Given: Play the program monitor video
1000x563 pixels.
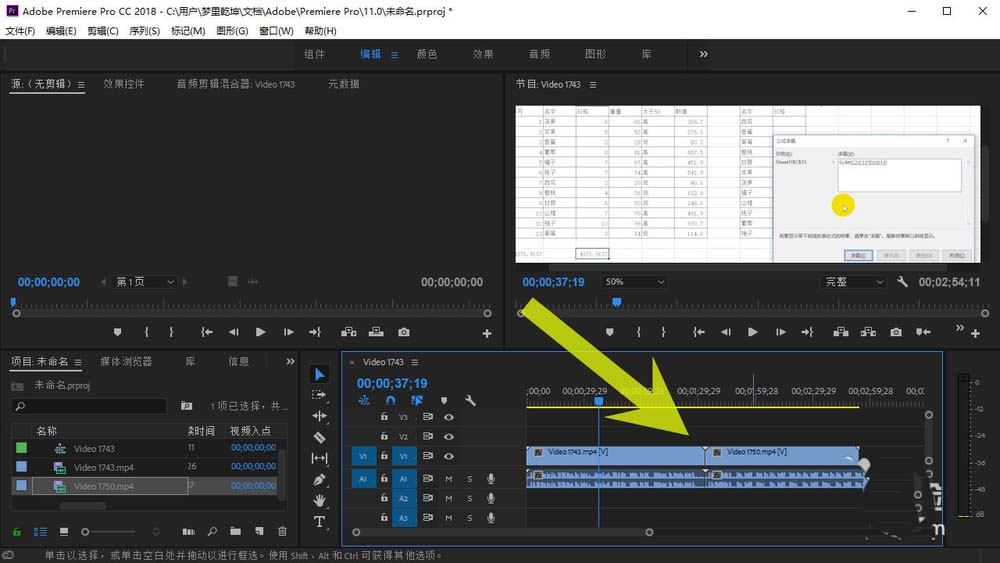Looking at the screenshot, I should (x=753, y=332).
